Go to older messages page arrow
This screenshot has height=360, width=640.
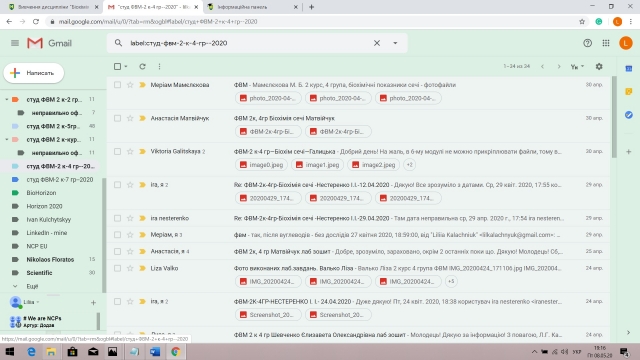(559, 66)
